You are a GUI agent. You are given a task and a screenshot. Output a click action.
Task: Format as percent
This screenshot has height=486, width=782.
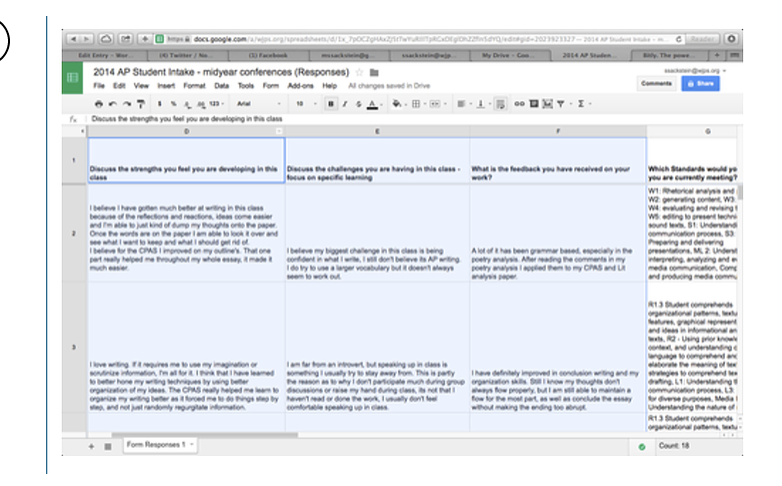tap(173, 104)
